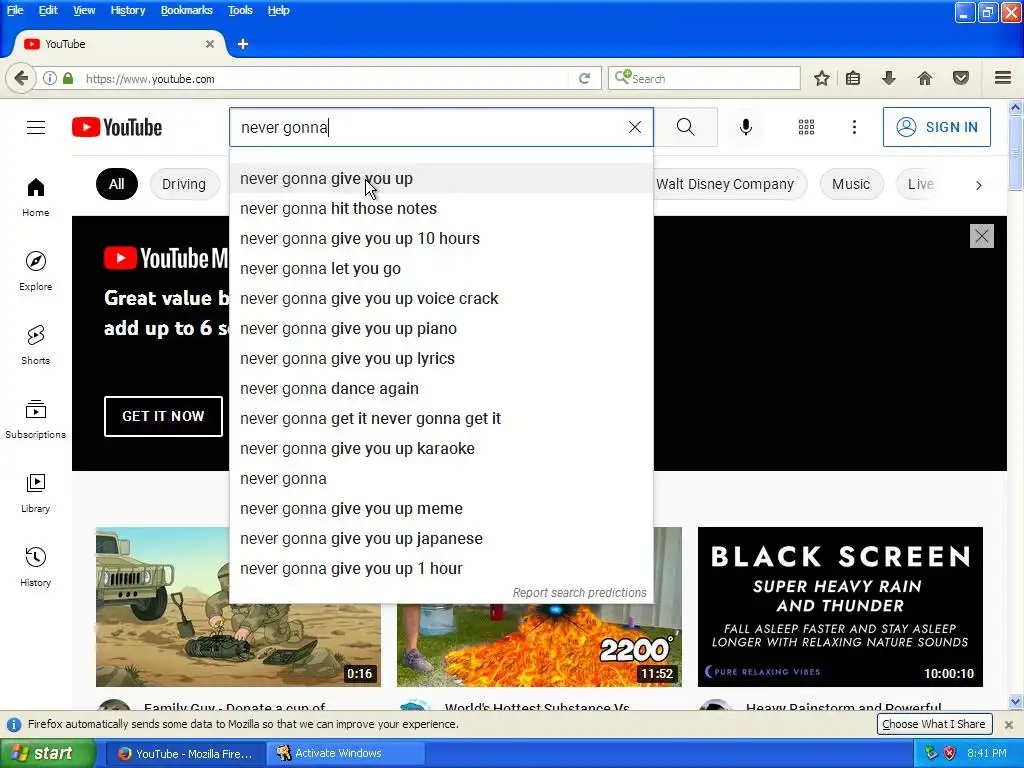Screen dimensions: 1024x768
Task: Choose 'never gonna give you up karaoke'
Action: [x=441, y=449]
